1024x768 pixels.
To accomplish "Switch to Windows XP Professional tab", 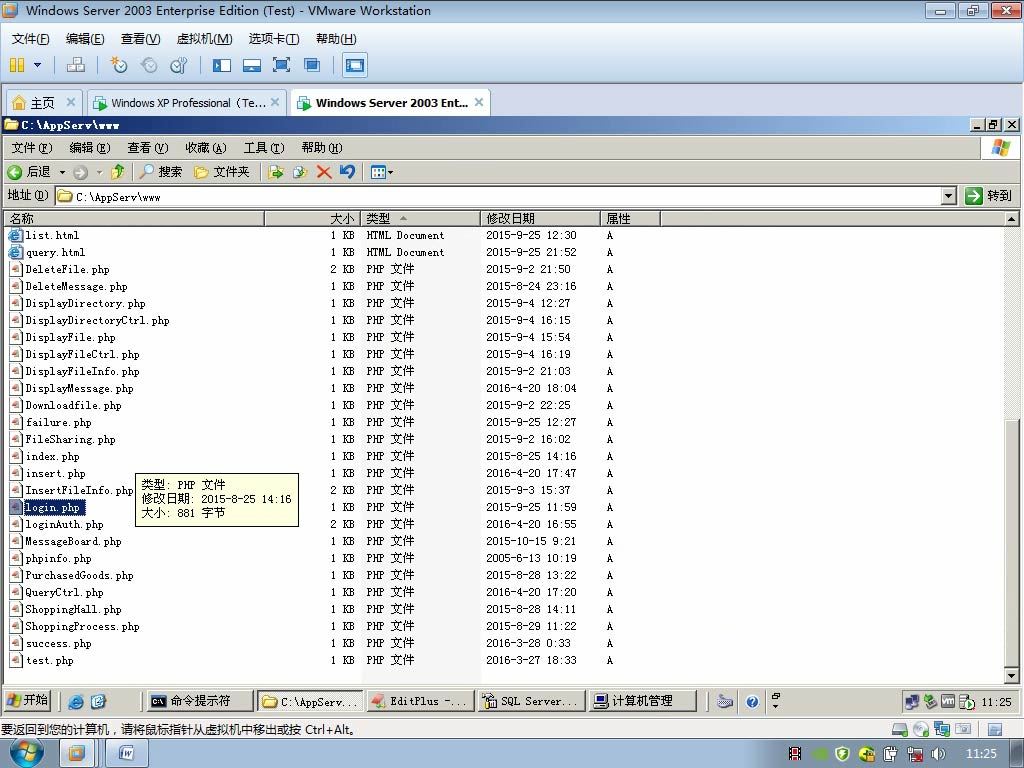I will 187,103.
